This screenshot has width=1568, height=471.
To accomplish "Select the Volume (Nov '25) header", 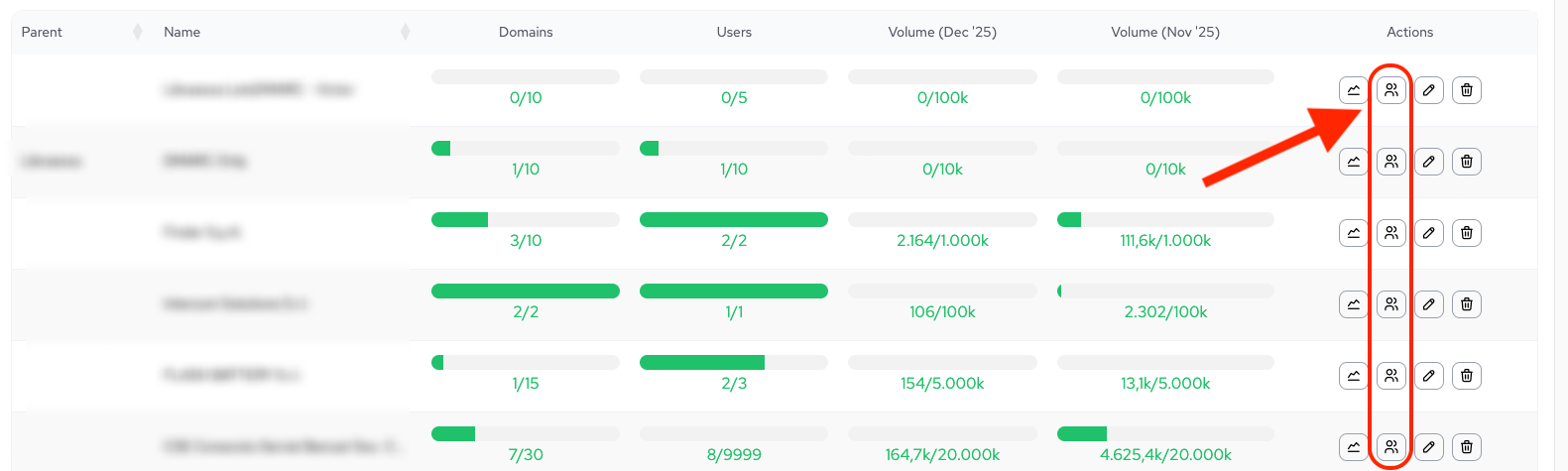I will tap(1165, 33).
